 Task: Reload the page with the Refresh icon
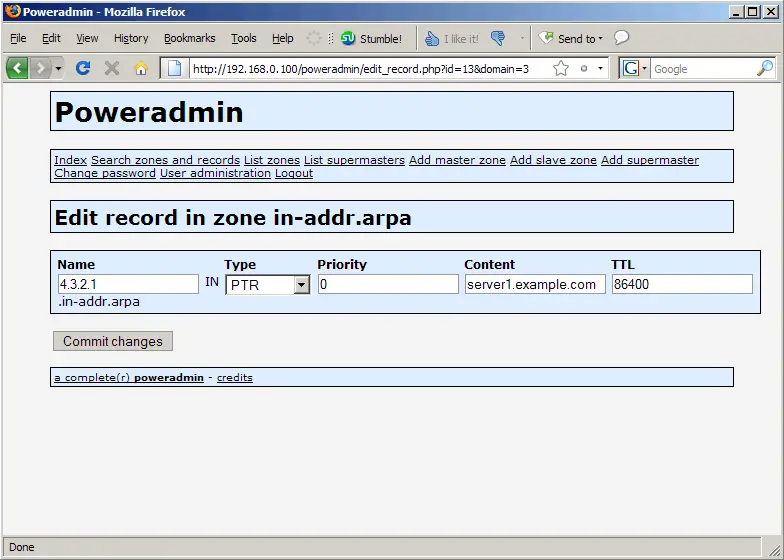click(83, 68)
